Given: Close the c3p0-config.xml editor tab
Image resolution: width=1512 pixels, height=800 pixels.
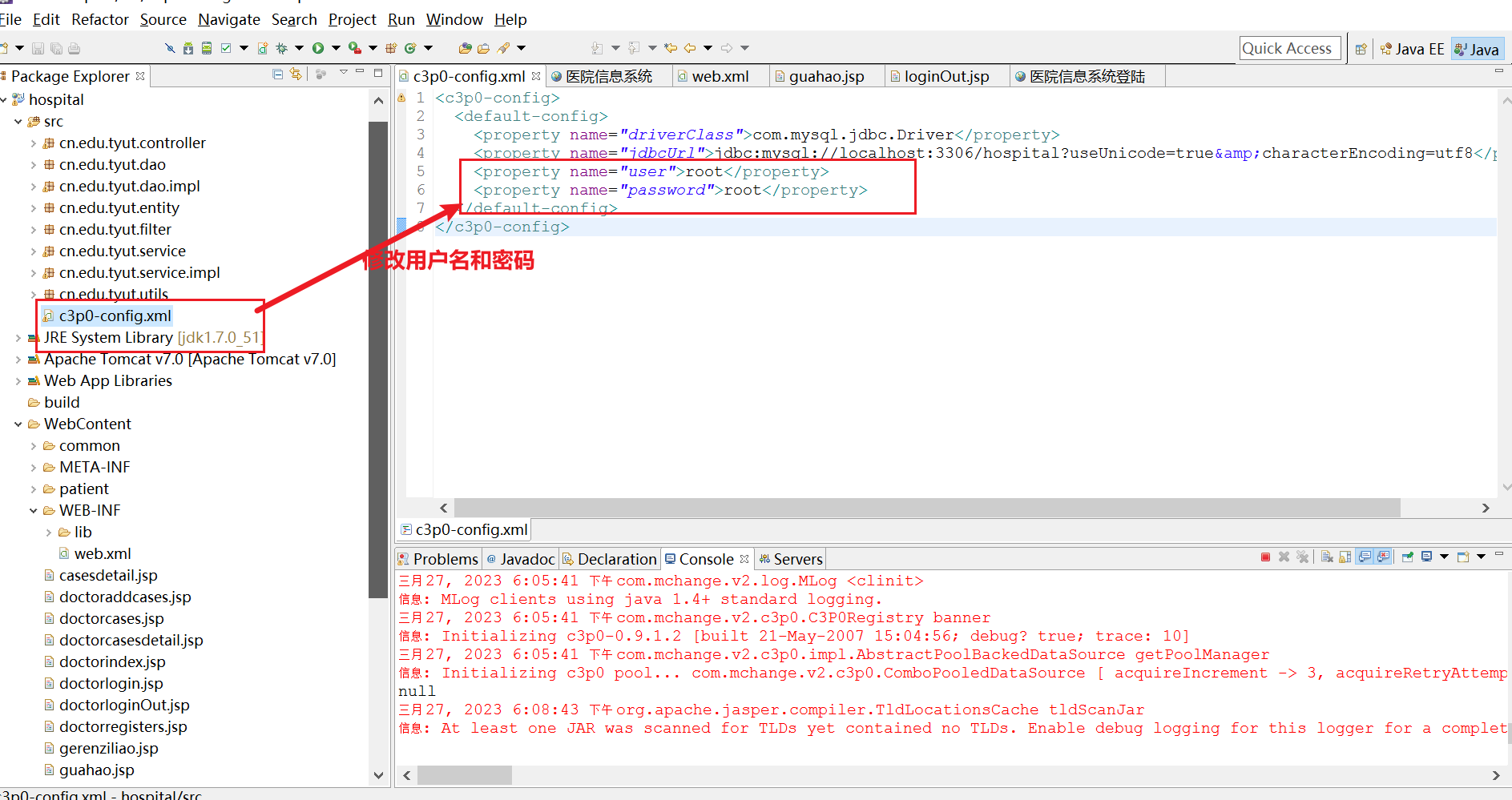Looking at the screenshot, I should [536, 76].
